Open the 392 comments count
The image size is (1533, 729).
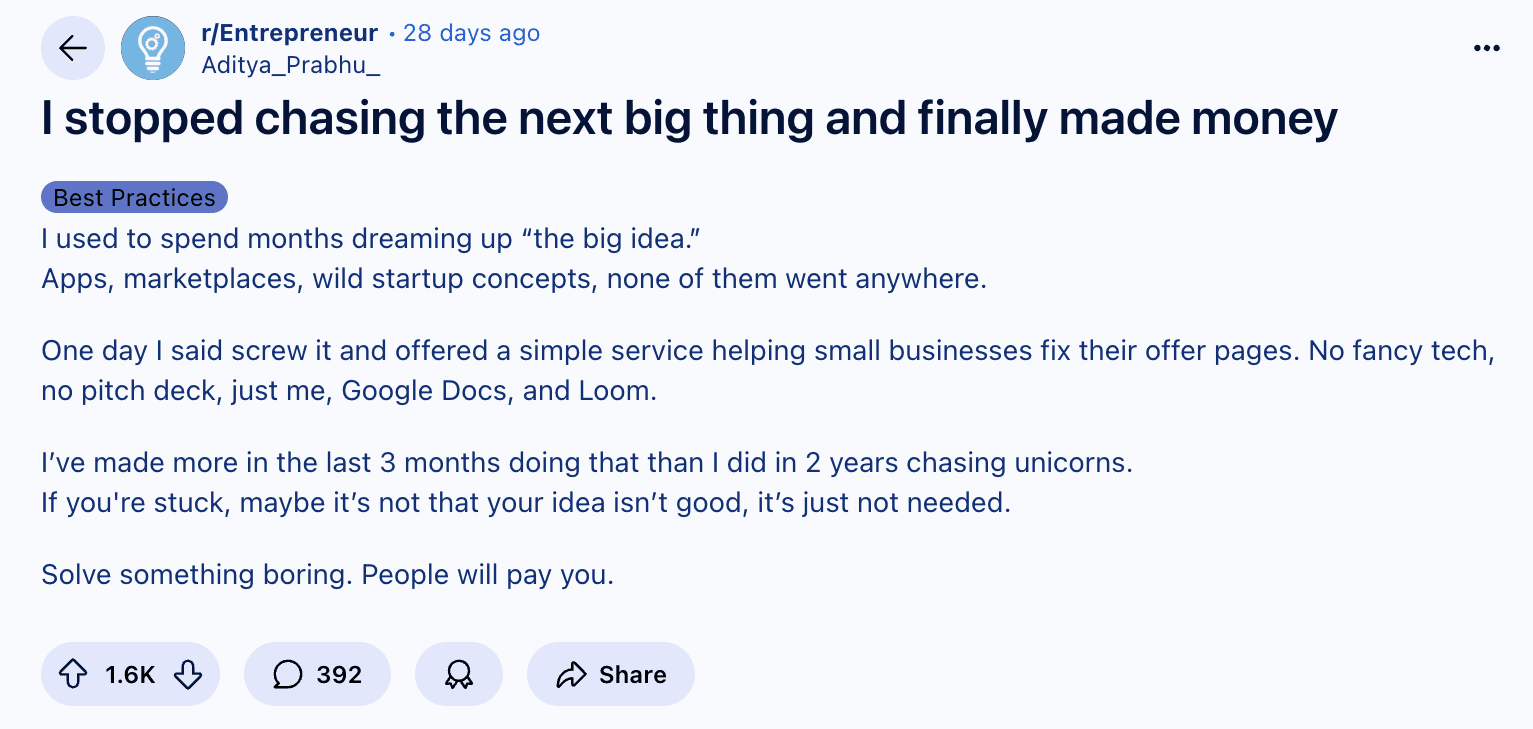pyautogui.click(x=339, y=675)
